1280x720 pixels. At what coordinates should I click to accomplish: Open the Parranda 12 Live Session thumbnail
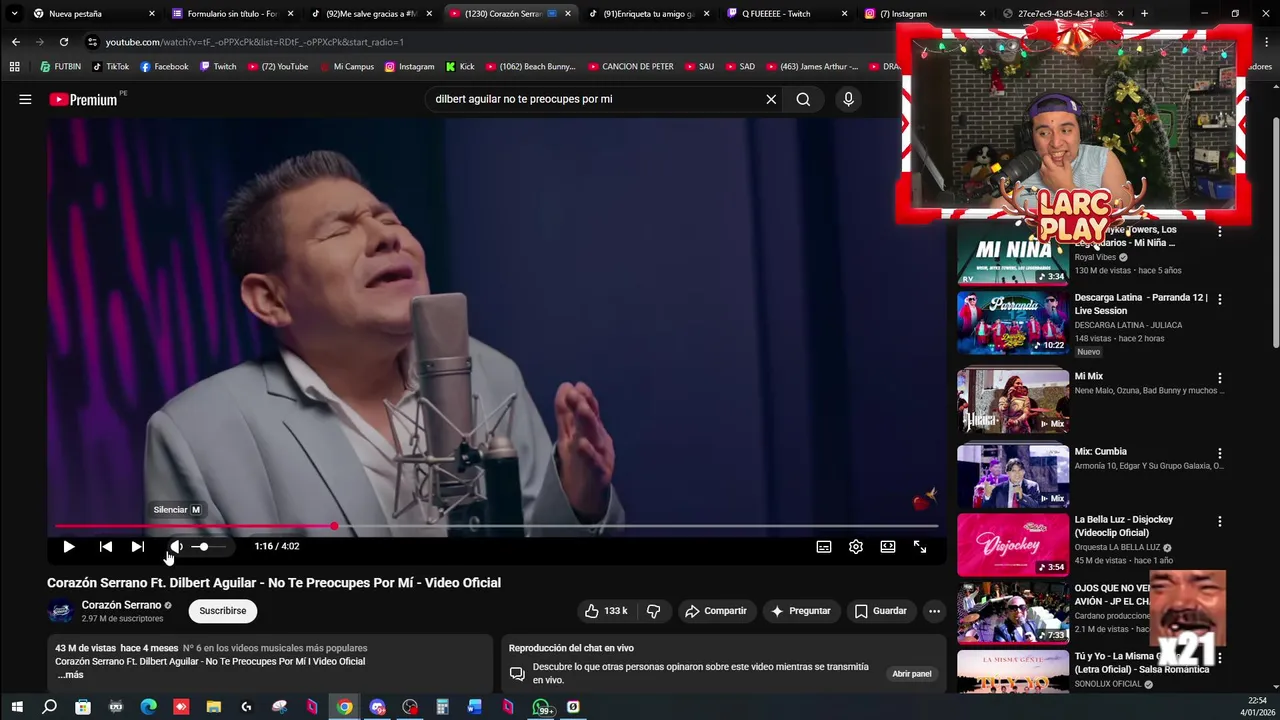coord(1013,323)
